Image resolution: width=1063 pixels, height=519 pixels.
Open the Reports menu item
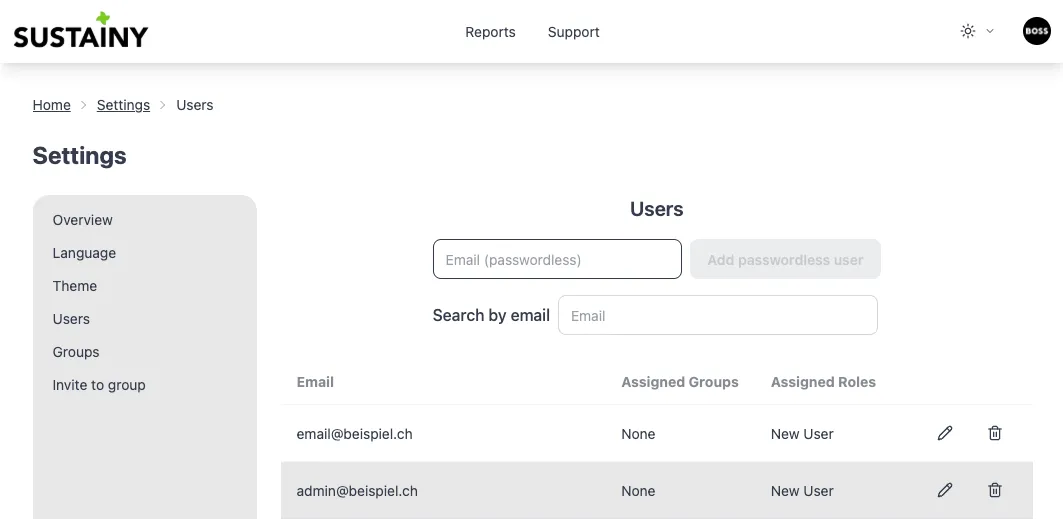(490, 32)
